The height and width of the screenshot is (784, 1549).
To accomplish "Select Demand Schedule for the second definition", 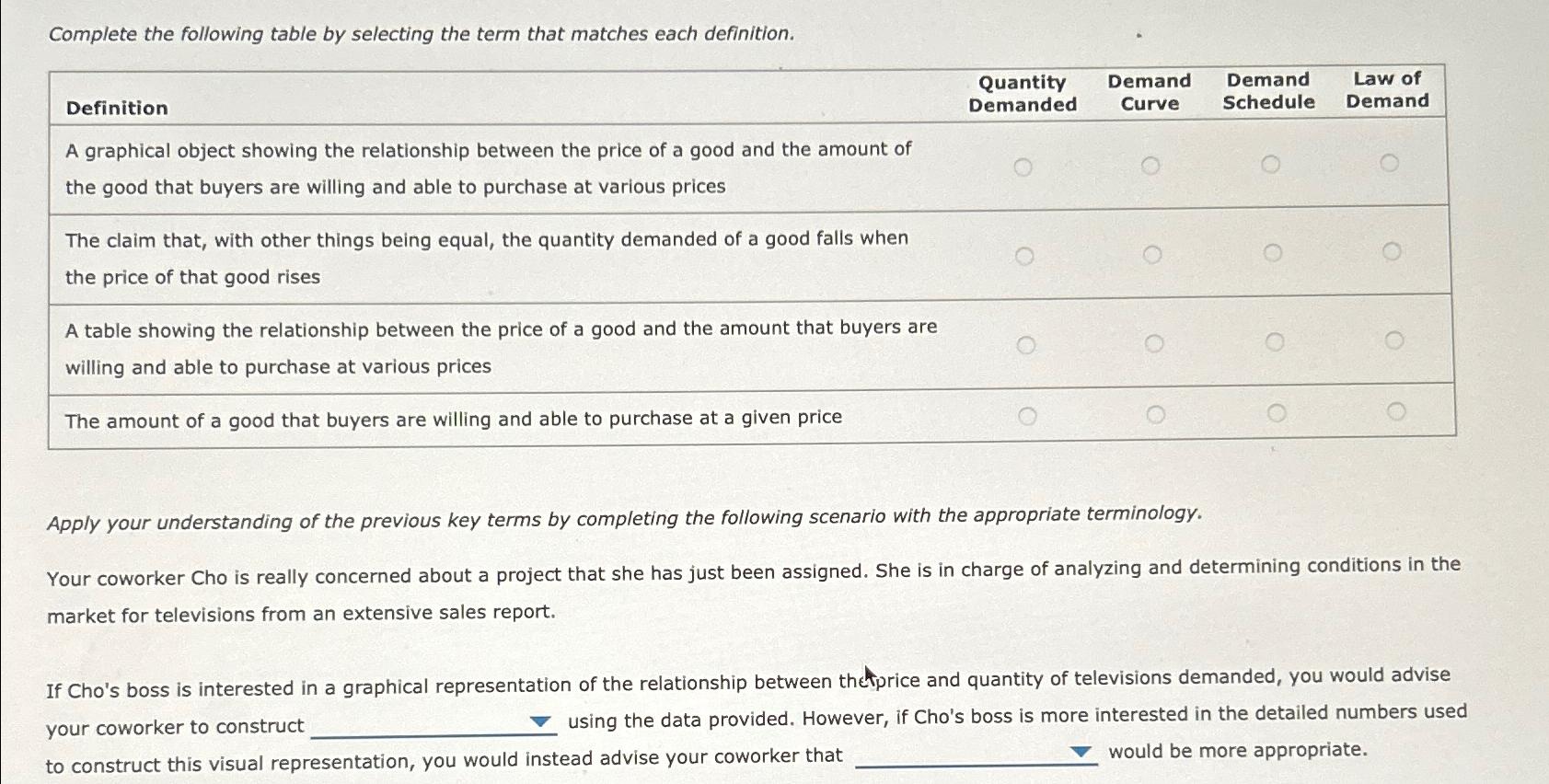I will (x=1274, y=252).
